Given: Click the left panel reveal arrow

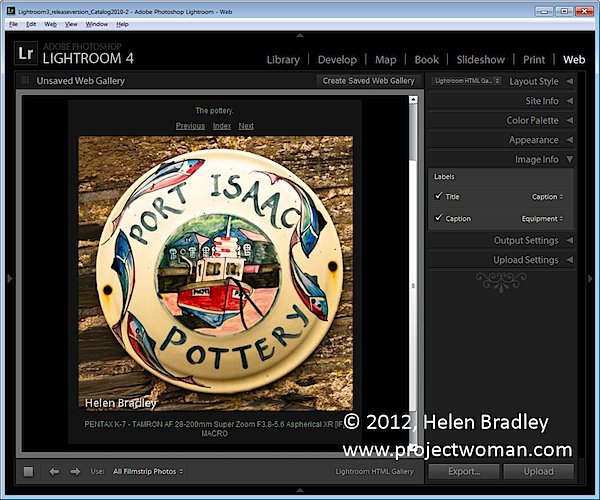Looking at the screenshot, I should pos(10,279).
